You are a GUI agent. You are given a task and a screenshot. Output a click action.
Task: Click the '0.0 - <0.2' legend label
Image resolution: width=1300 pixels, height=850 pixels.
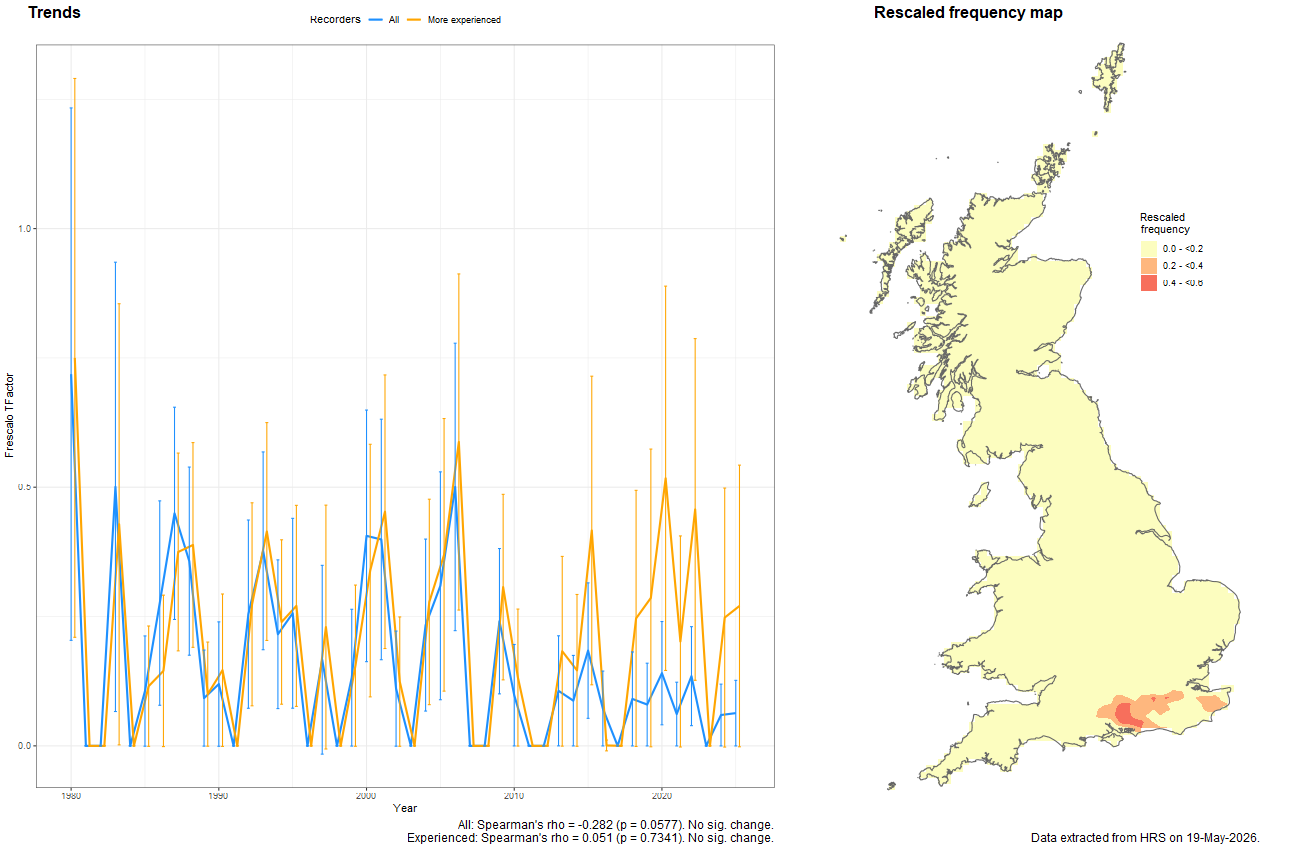[x=1183, y=248]
